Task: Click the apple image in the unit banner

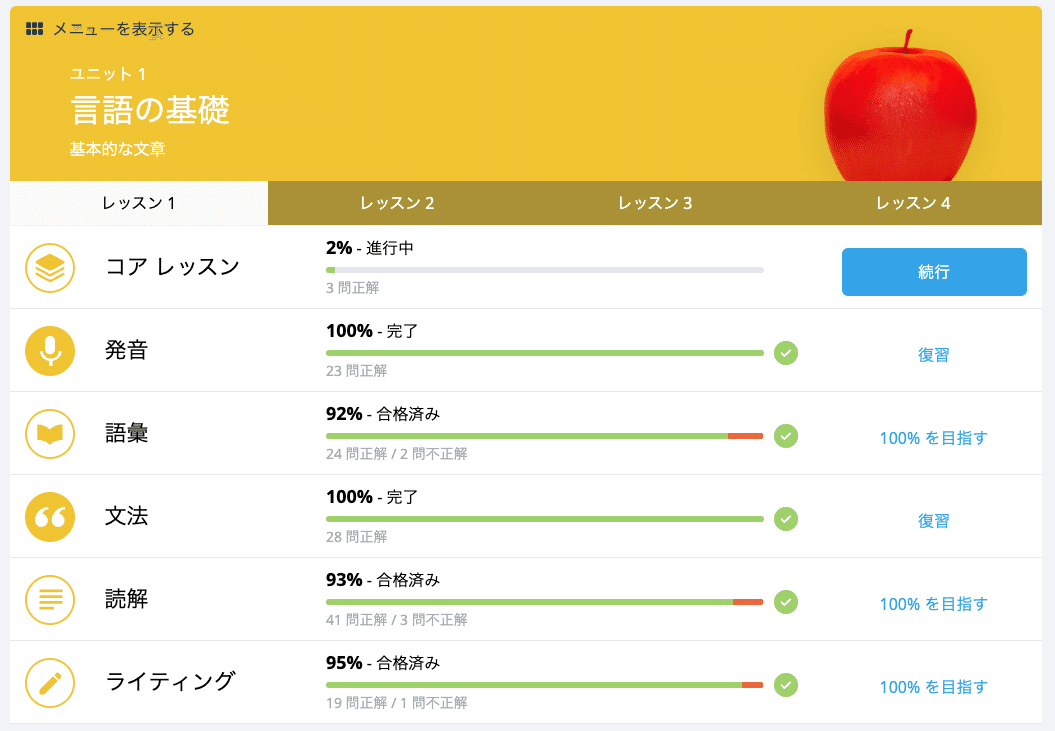Action: click(x=898, y=110)
